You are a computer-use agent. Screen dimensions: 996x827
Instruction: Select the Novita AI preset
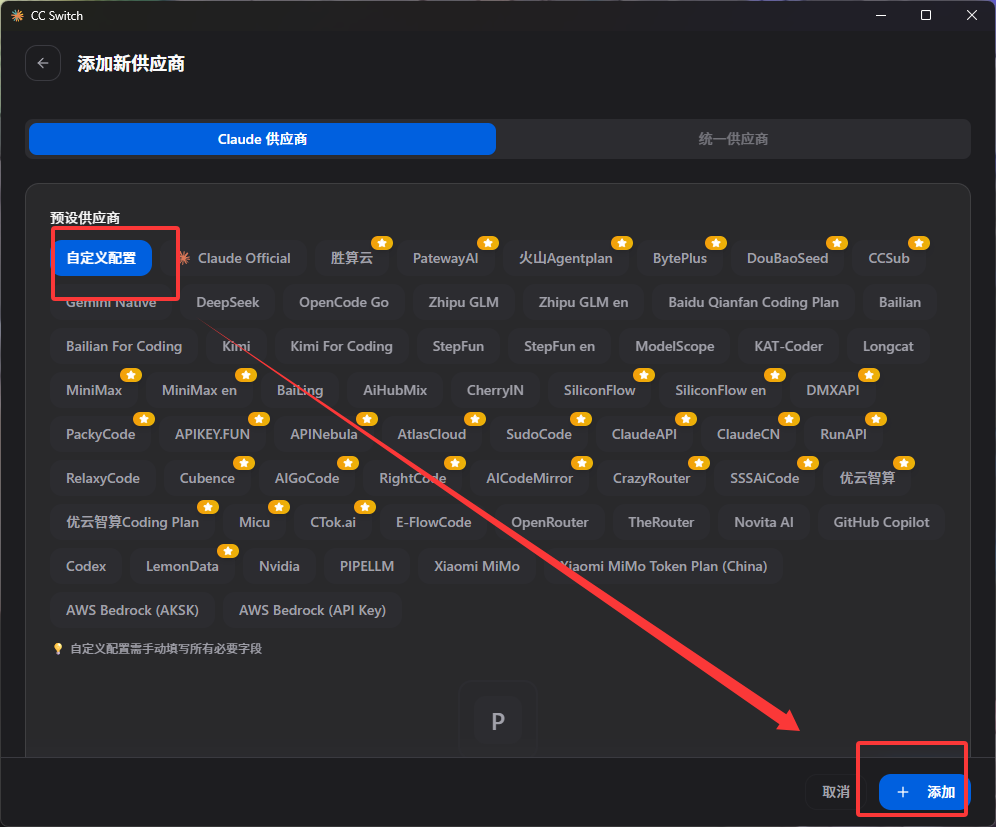click(x=764, y=522)
